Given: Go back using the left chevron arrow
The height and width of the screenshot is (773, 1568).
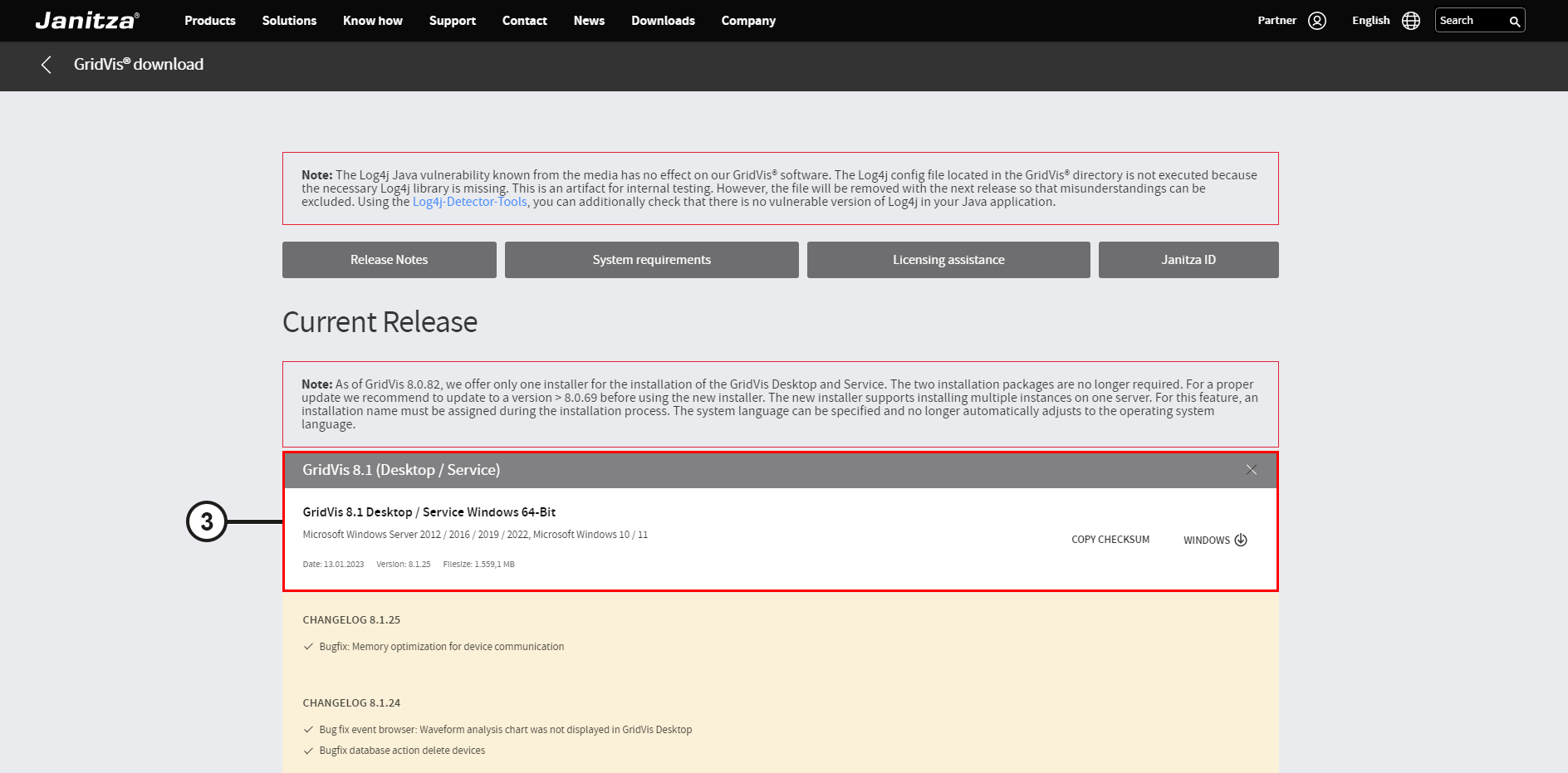Looking at the screenshot, I should click(47, 65).
